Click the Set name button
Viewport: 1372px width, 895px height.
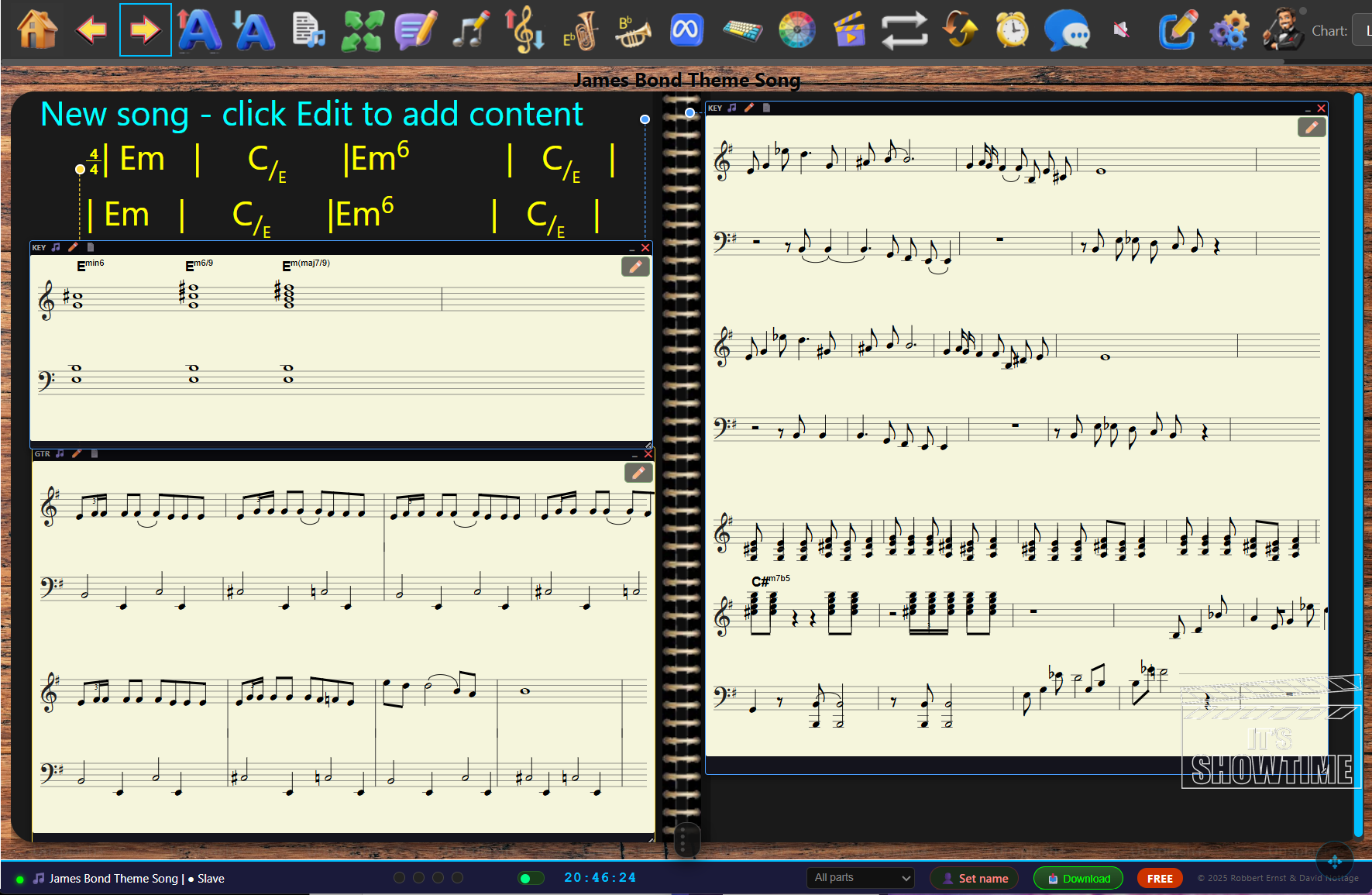point(975,878)
